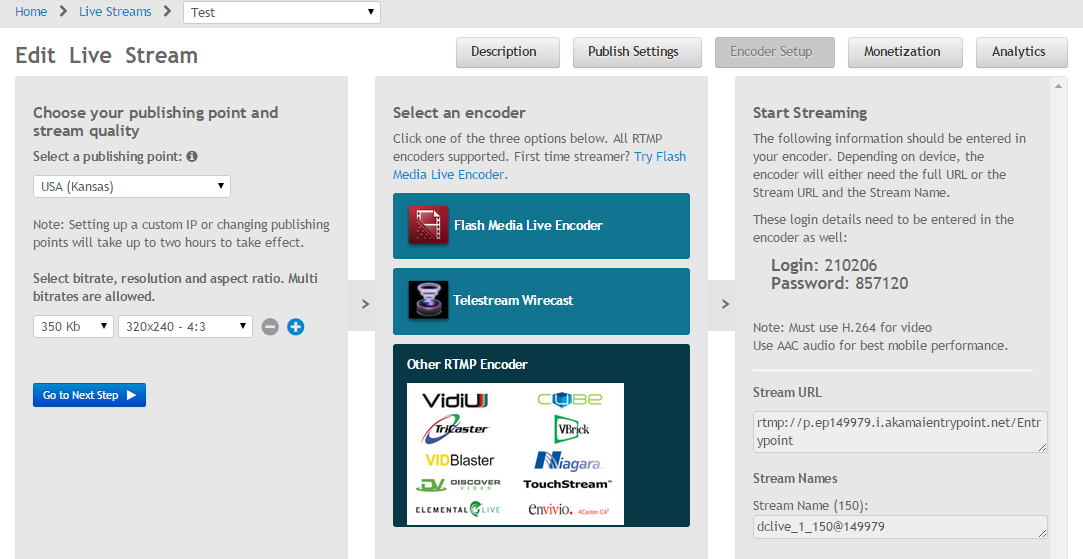Click the Go to Next Step button
Screen dimensions: 1083x559
point(89,395)
